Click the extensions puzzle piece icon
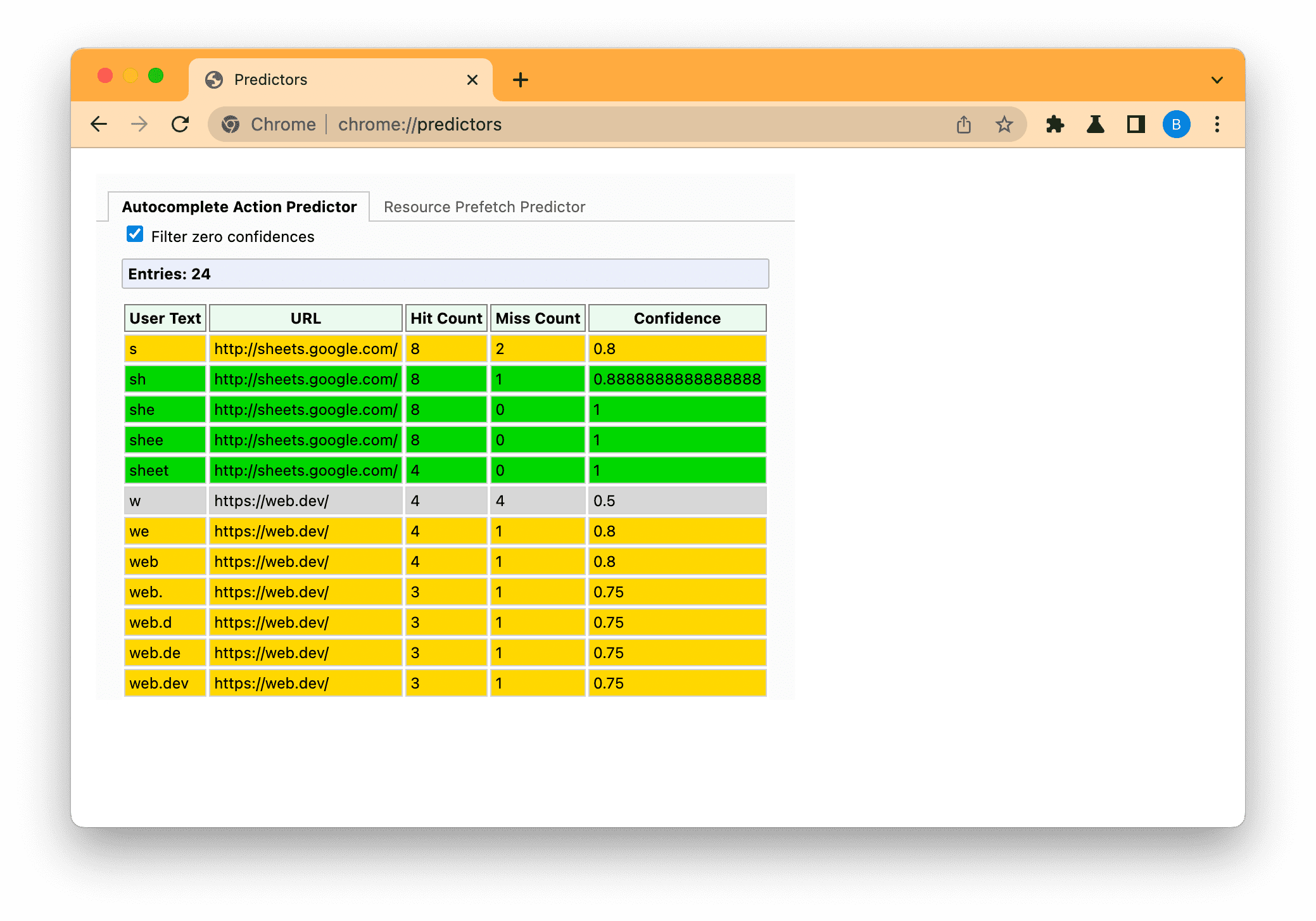The width and height of the screenshot is (1316, 921). pos(1057,124)
